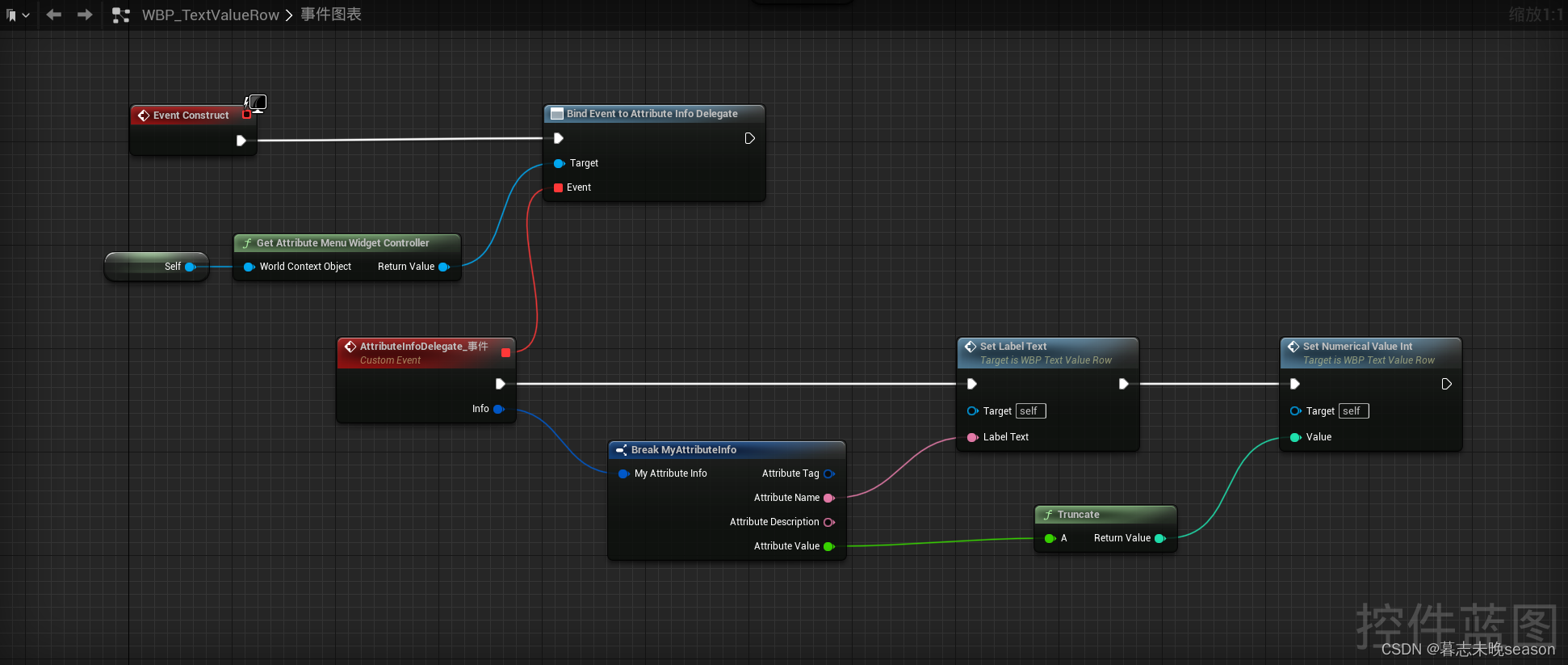Screen dimensions: 1568x665
Task: Click the self field on Set Numerical Value Int
Action: point(1353,411)
